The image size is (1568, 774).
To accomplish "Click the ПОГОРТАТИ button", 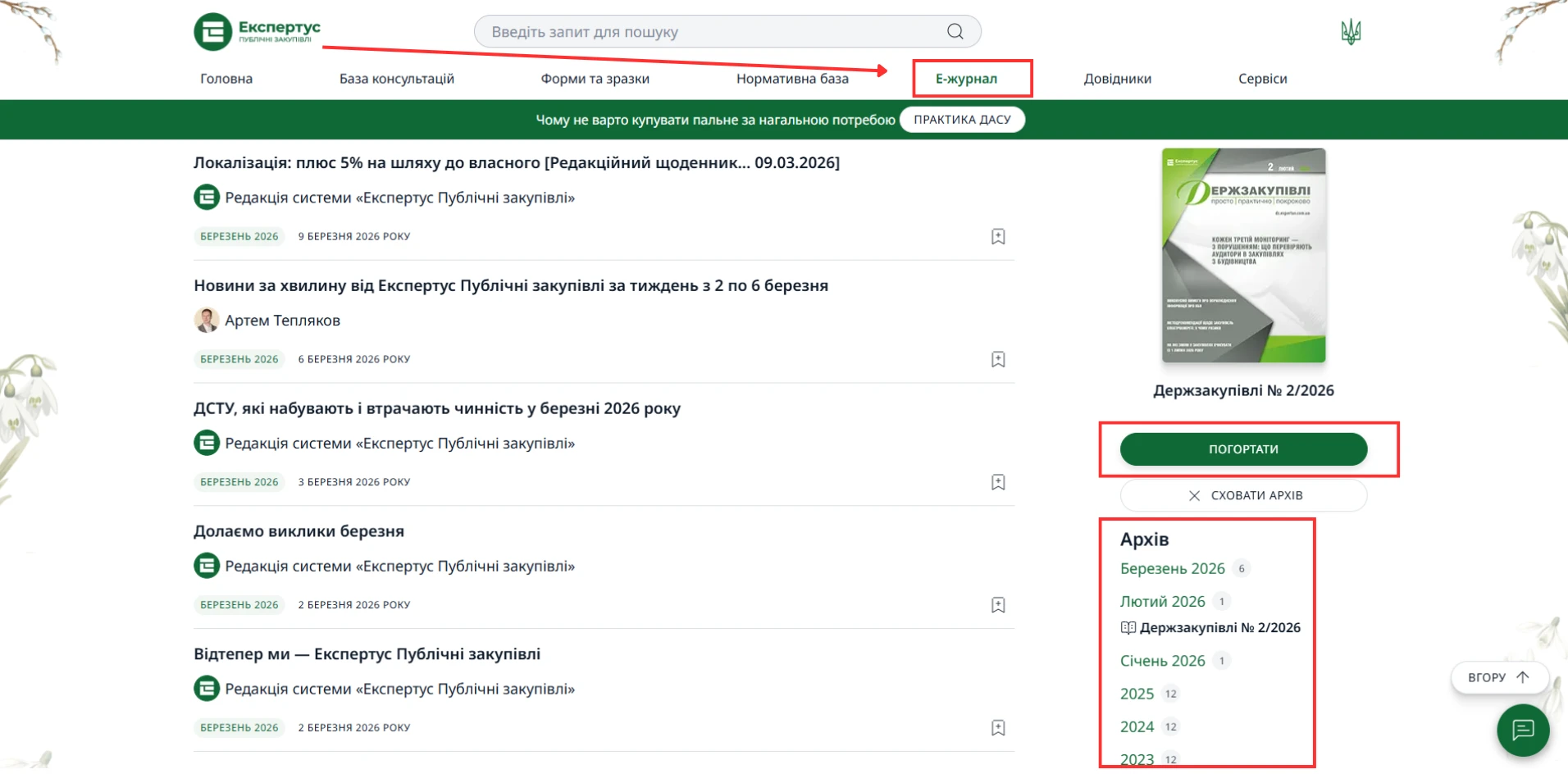I will click(x=1243, y=448).
